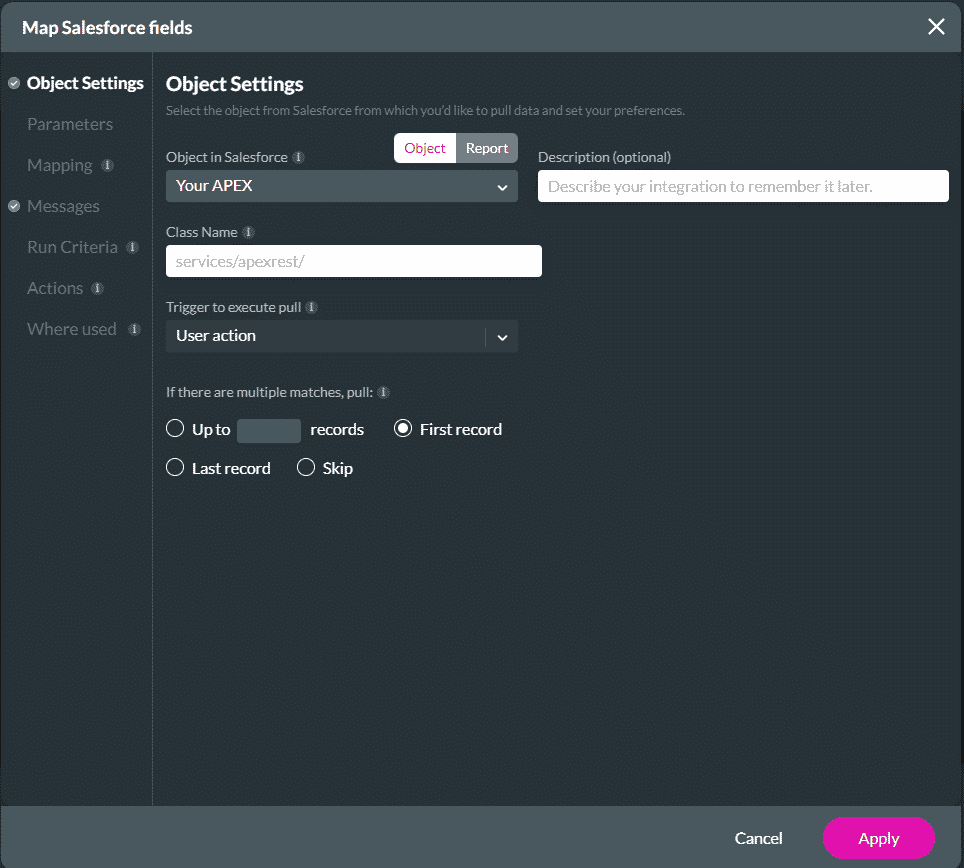Click info icon beside Mapping in sidebar
This screenshot has height=868, width=964.
click(108, 165)
